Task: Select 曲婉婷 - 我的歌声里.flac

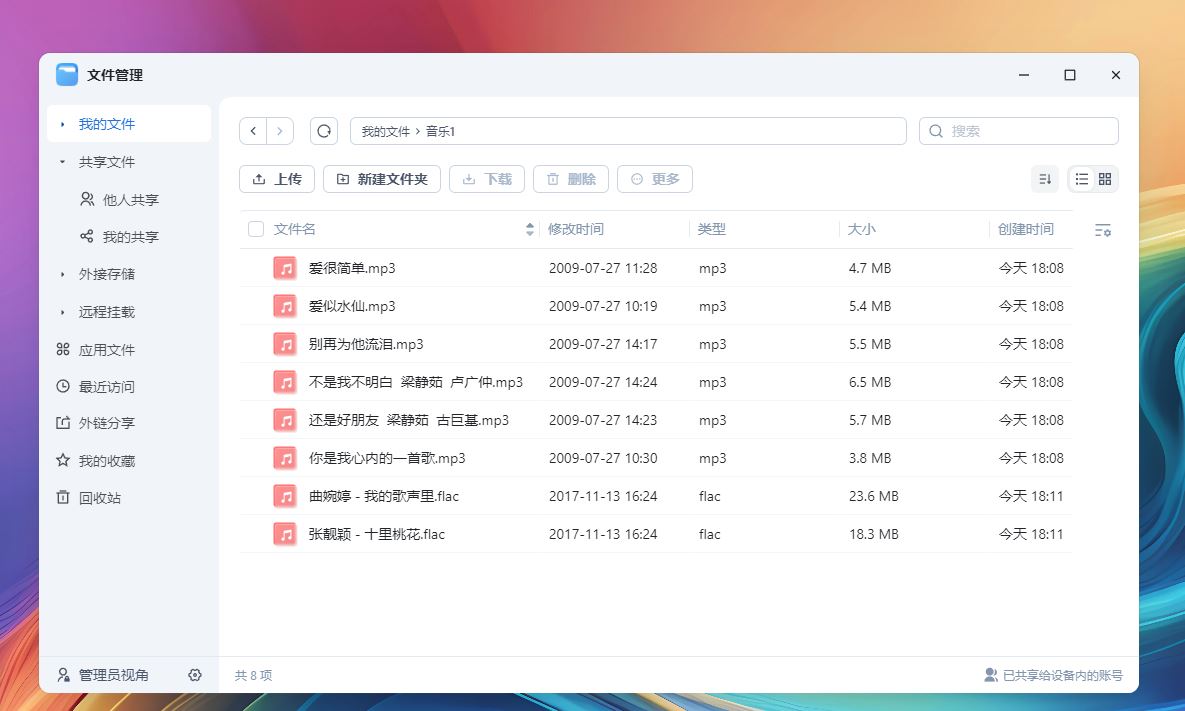Action: click(384, 496)
